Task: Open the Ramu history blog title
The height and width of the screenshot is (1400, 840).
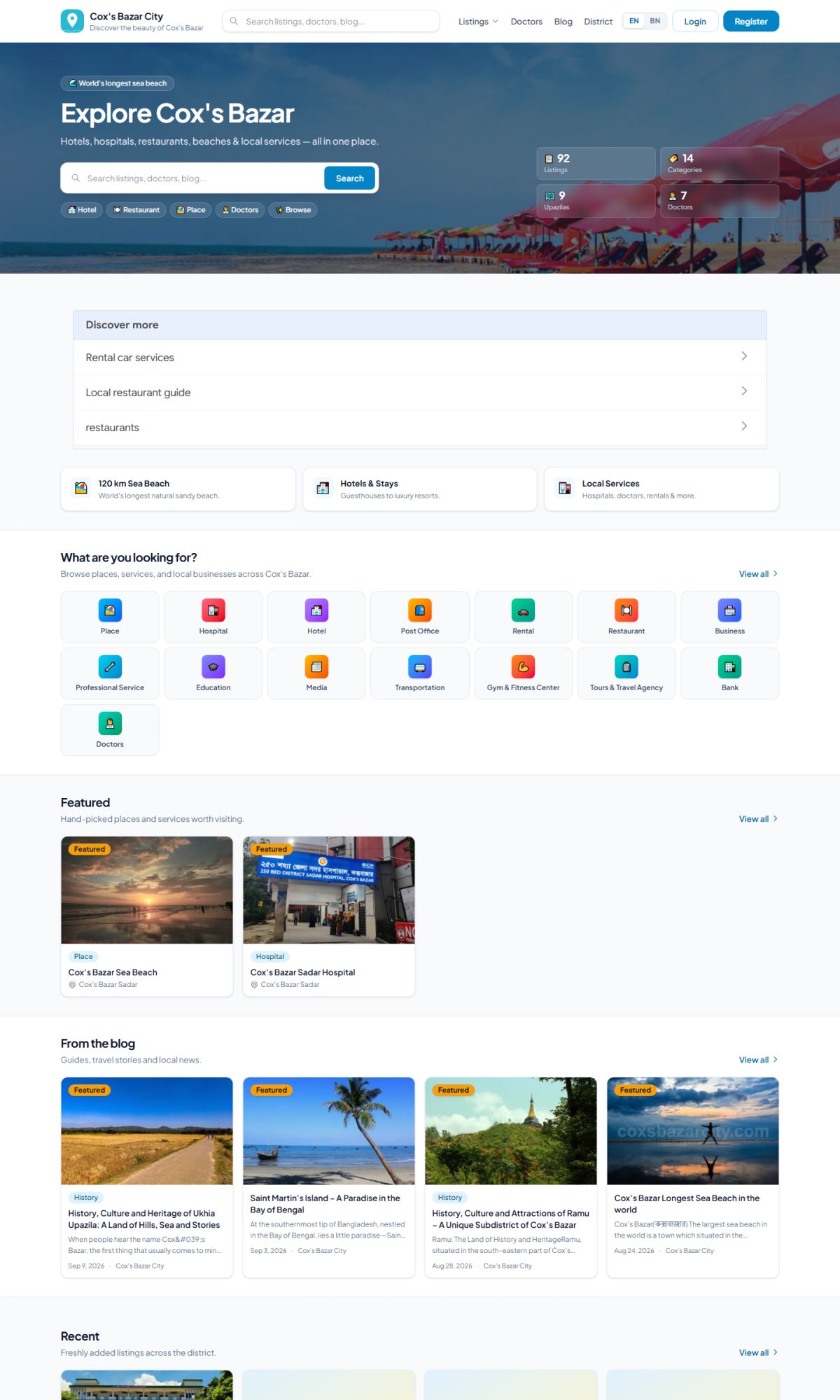Action: [511, 1219]
